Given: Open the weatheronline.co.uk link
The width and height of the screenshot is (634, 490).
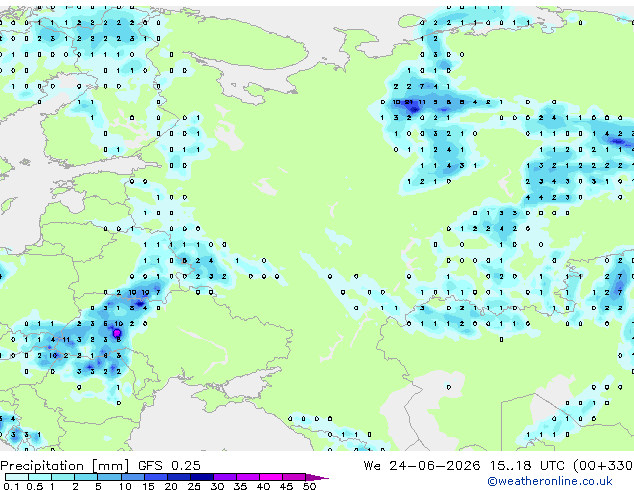Looking at the screenshot, I should point(550,481).
